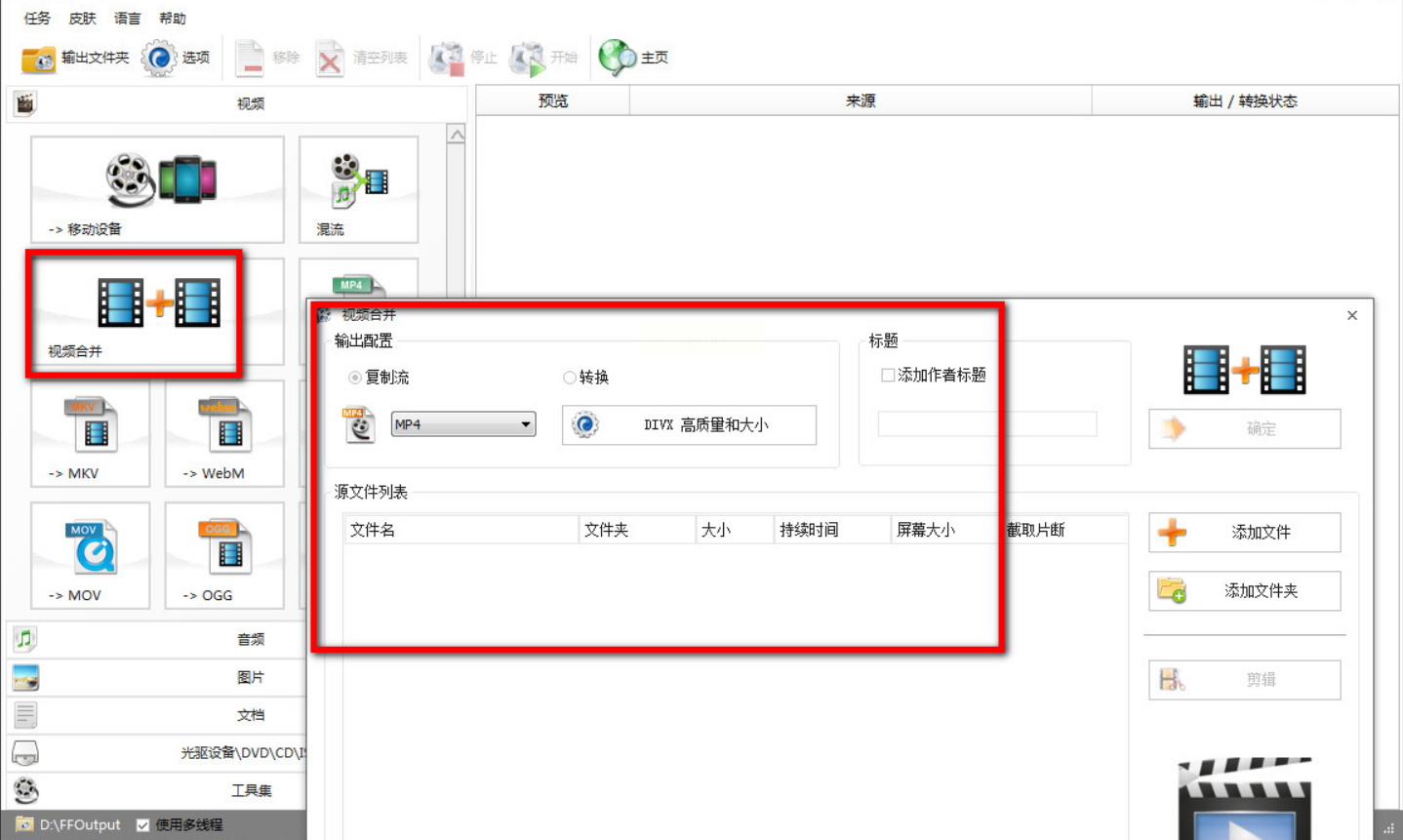The image size is (1403, 840).
Task: Sort by the 大小 column header
Action: point(735,530)
